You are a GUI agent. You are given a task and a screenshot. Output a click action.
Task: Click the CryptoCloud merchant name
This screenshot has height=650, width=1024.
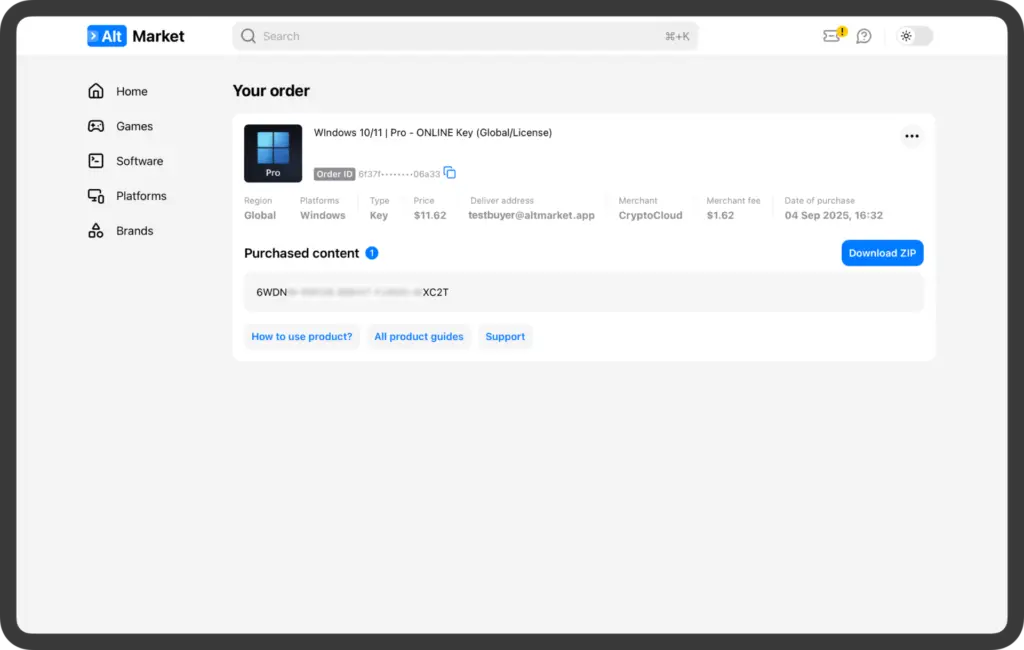[650, 215]
